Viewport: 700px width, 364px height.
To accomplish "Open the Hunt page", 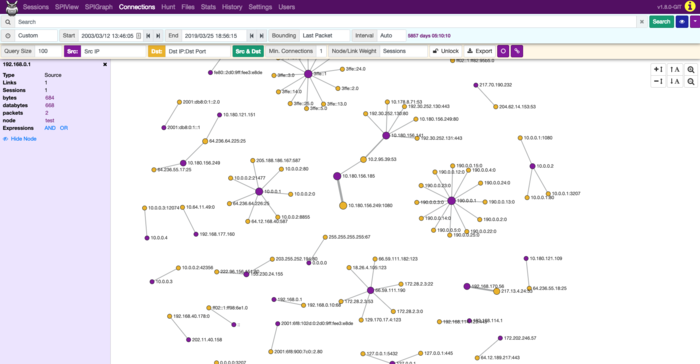I will pos(168,7).
